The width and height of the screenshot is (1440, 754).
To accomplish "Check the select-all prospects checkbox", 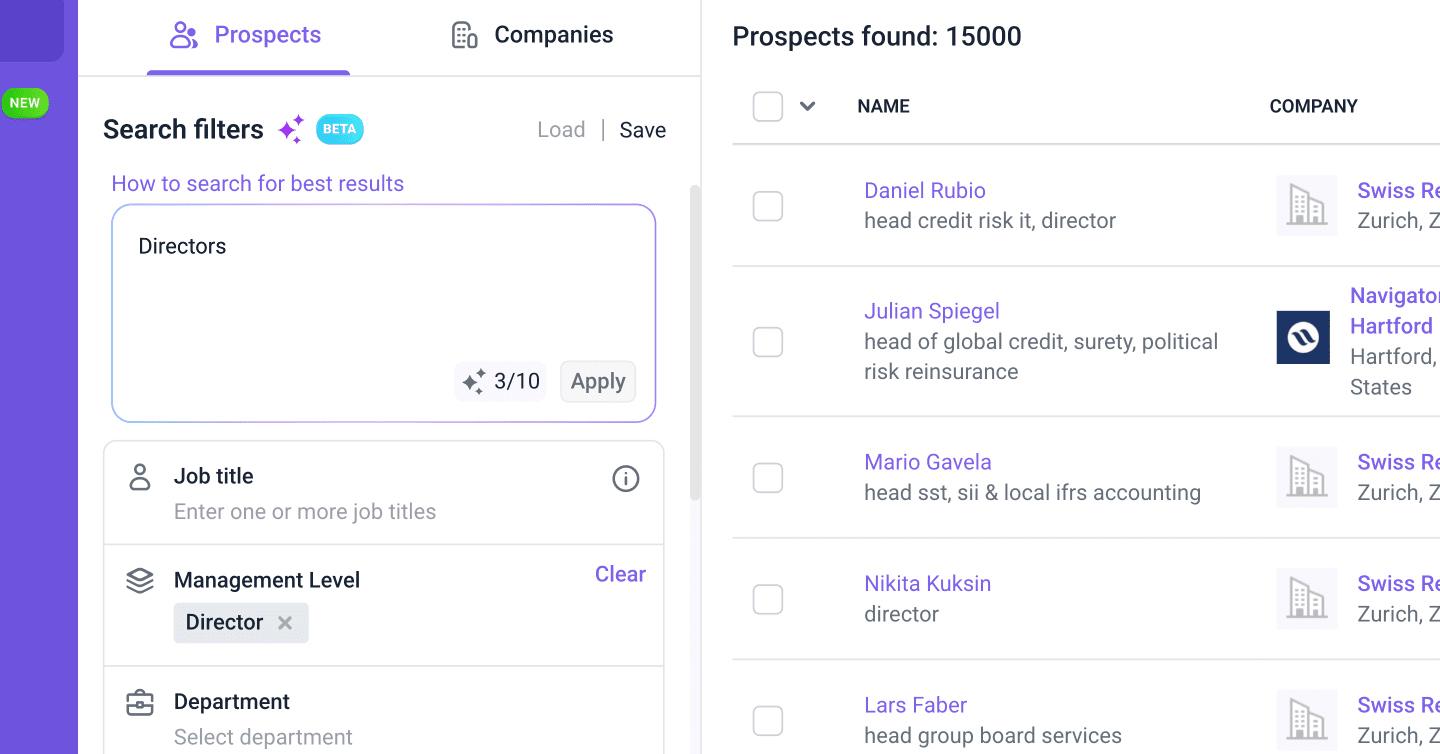I will 768,106.
